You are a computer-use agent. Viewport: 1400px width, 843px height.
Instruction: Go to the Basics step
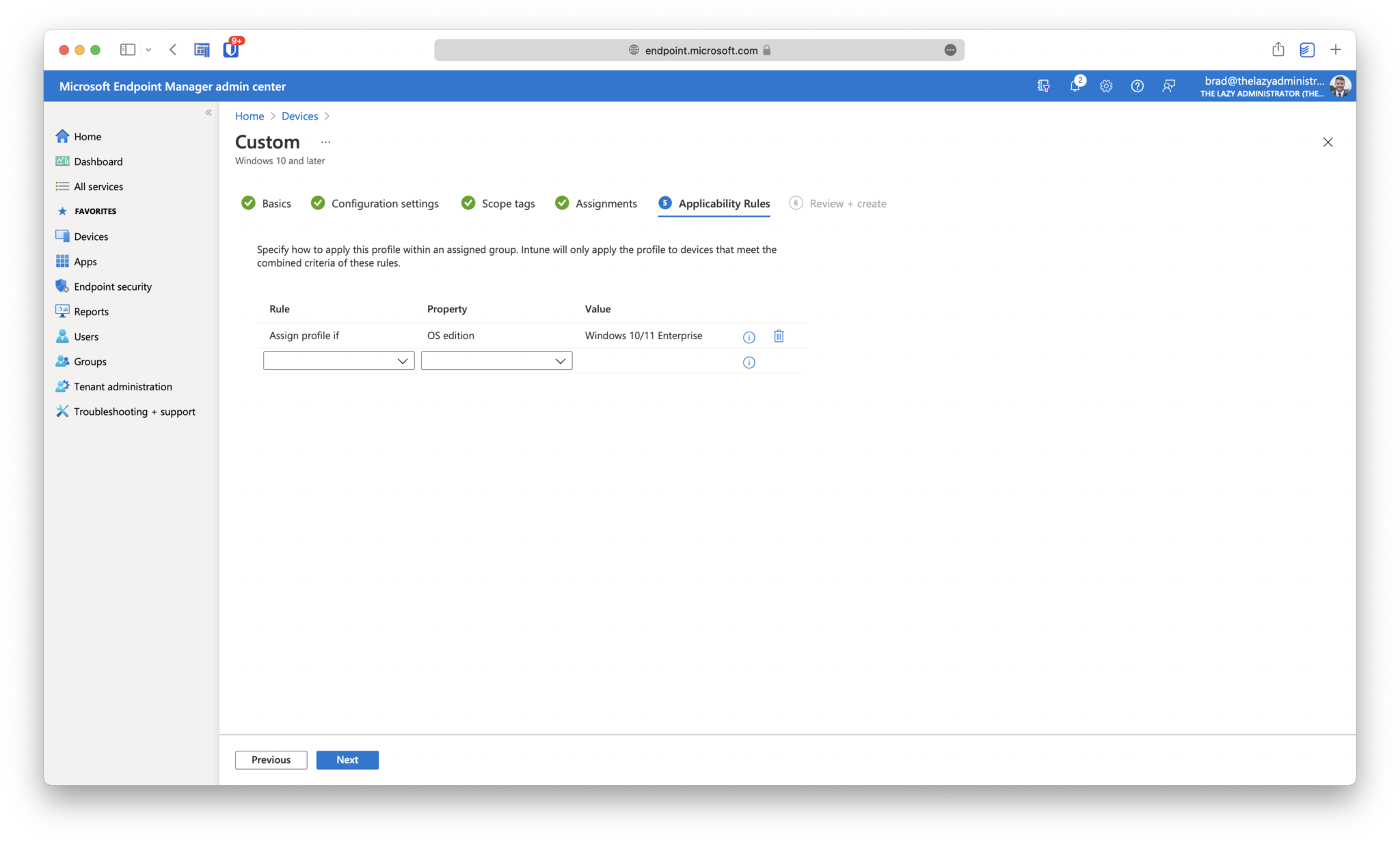click(267, 203)
